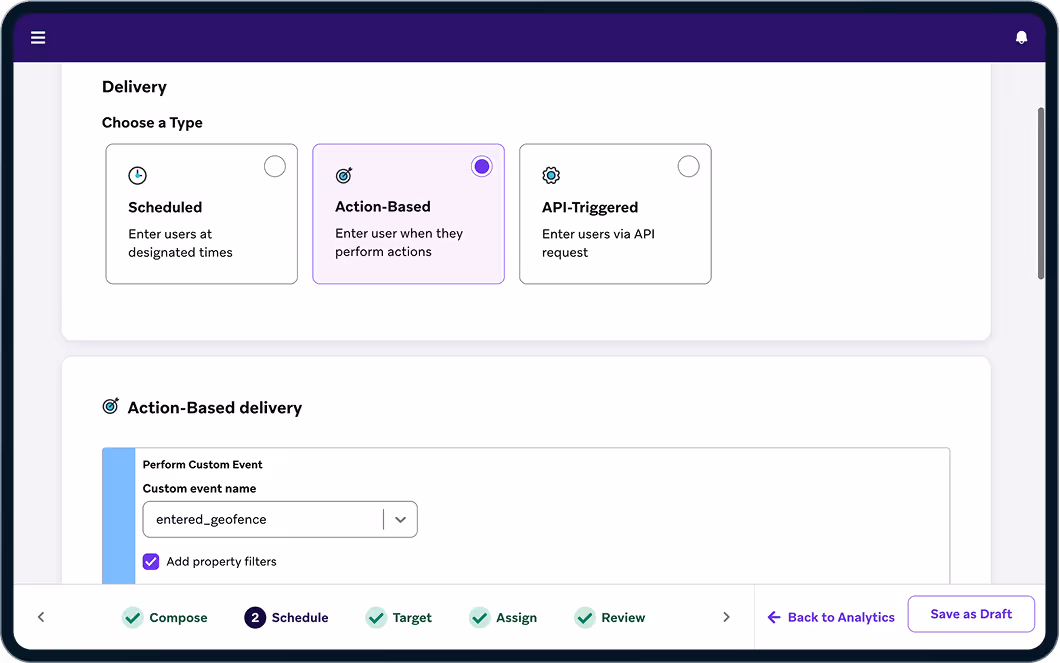Click the Schedule step number 2 badge
Image resolution: width=1060 pixels, height=663 pixels.
(255, 617)
